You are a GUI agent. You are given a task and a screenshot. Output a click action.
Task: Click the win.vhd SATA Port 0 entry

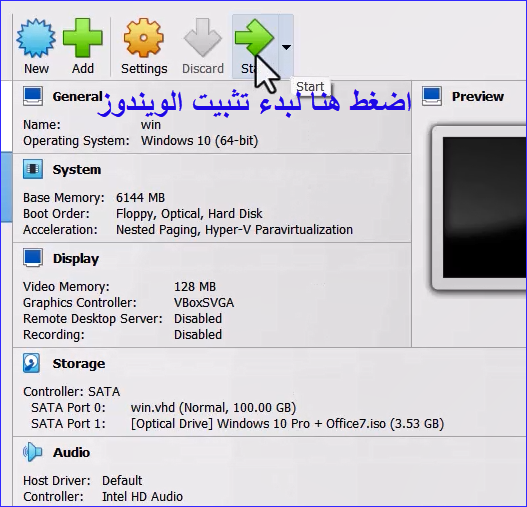point(213,407)
